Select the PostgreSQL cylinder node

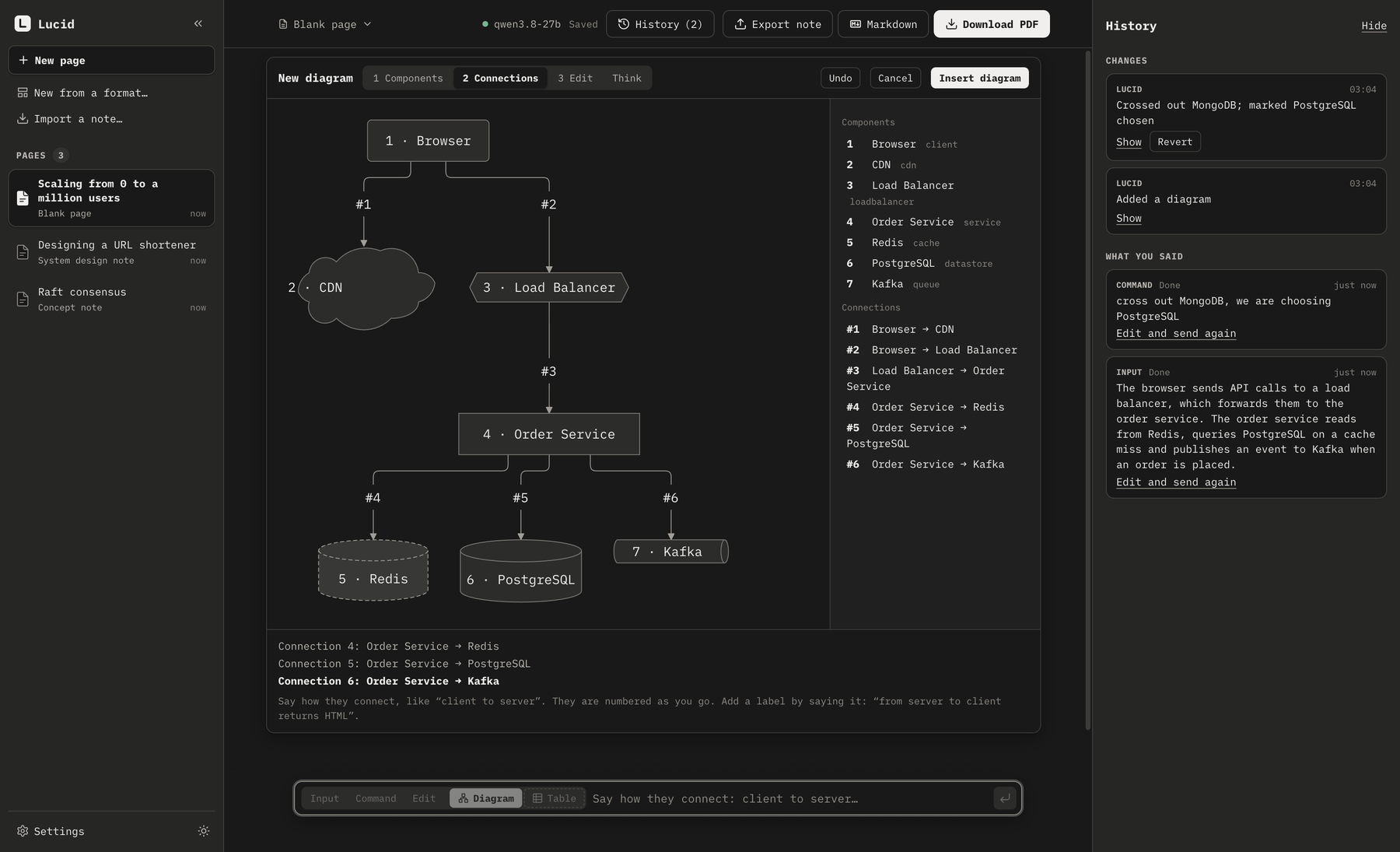[521, 571]
